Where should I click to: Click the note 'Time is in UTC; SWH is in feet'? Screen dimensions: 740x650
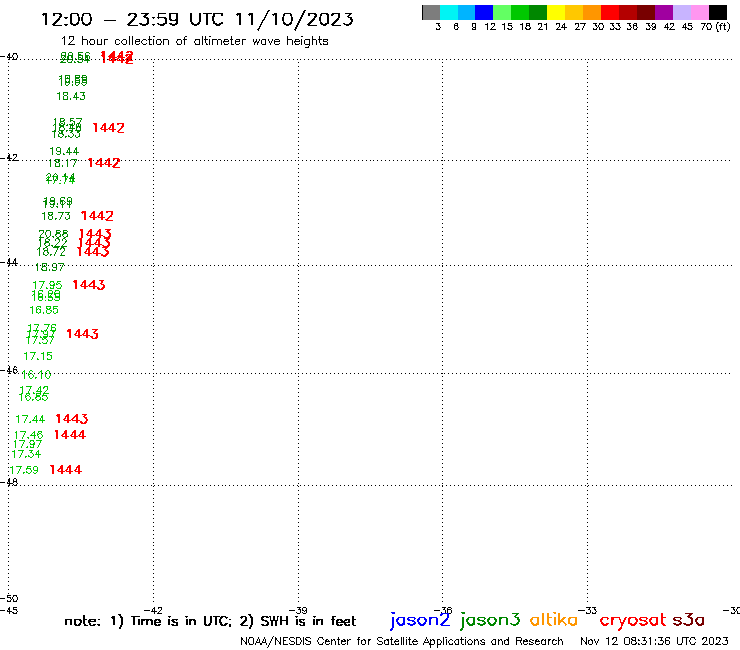click(210, 621)
